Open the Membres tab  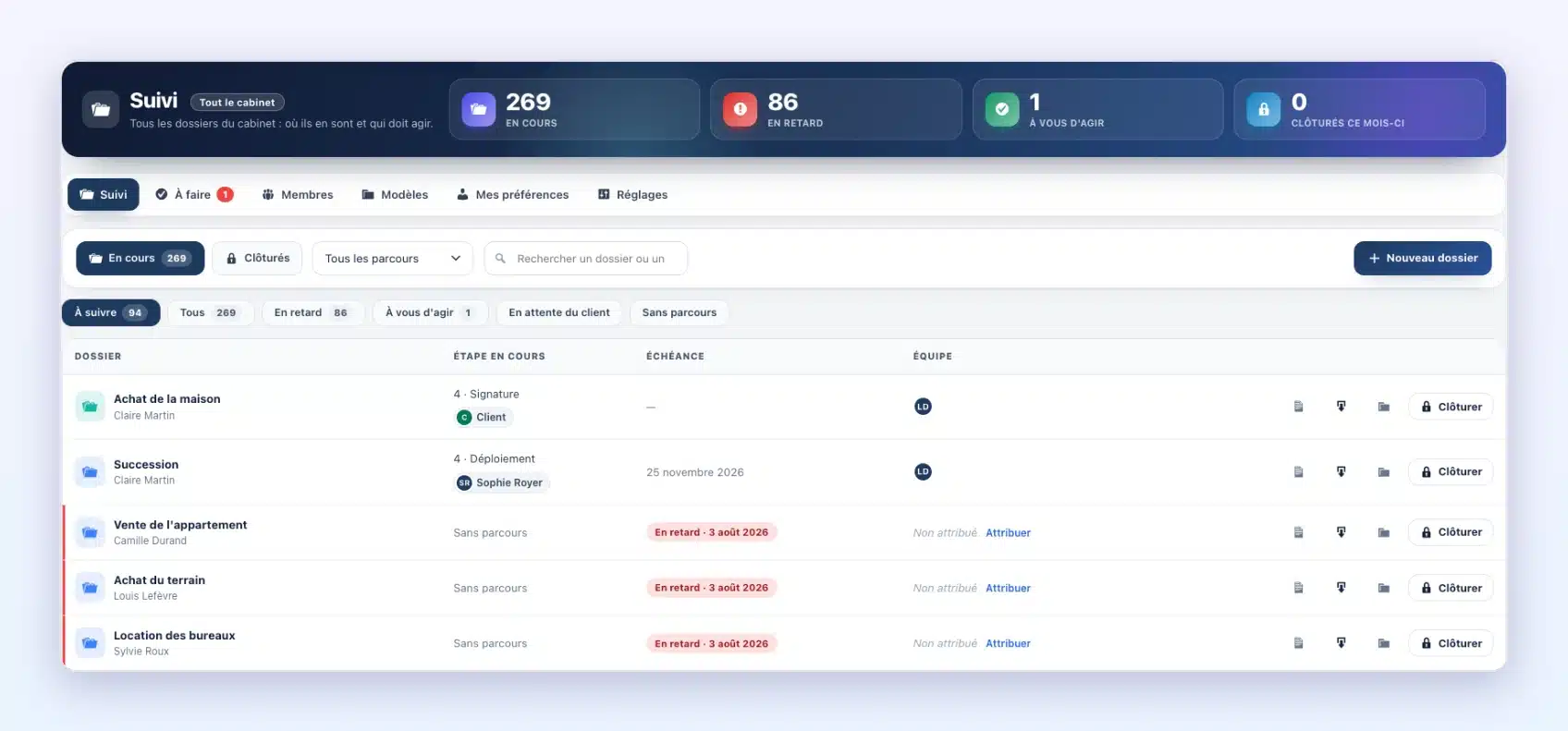298,195
